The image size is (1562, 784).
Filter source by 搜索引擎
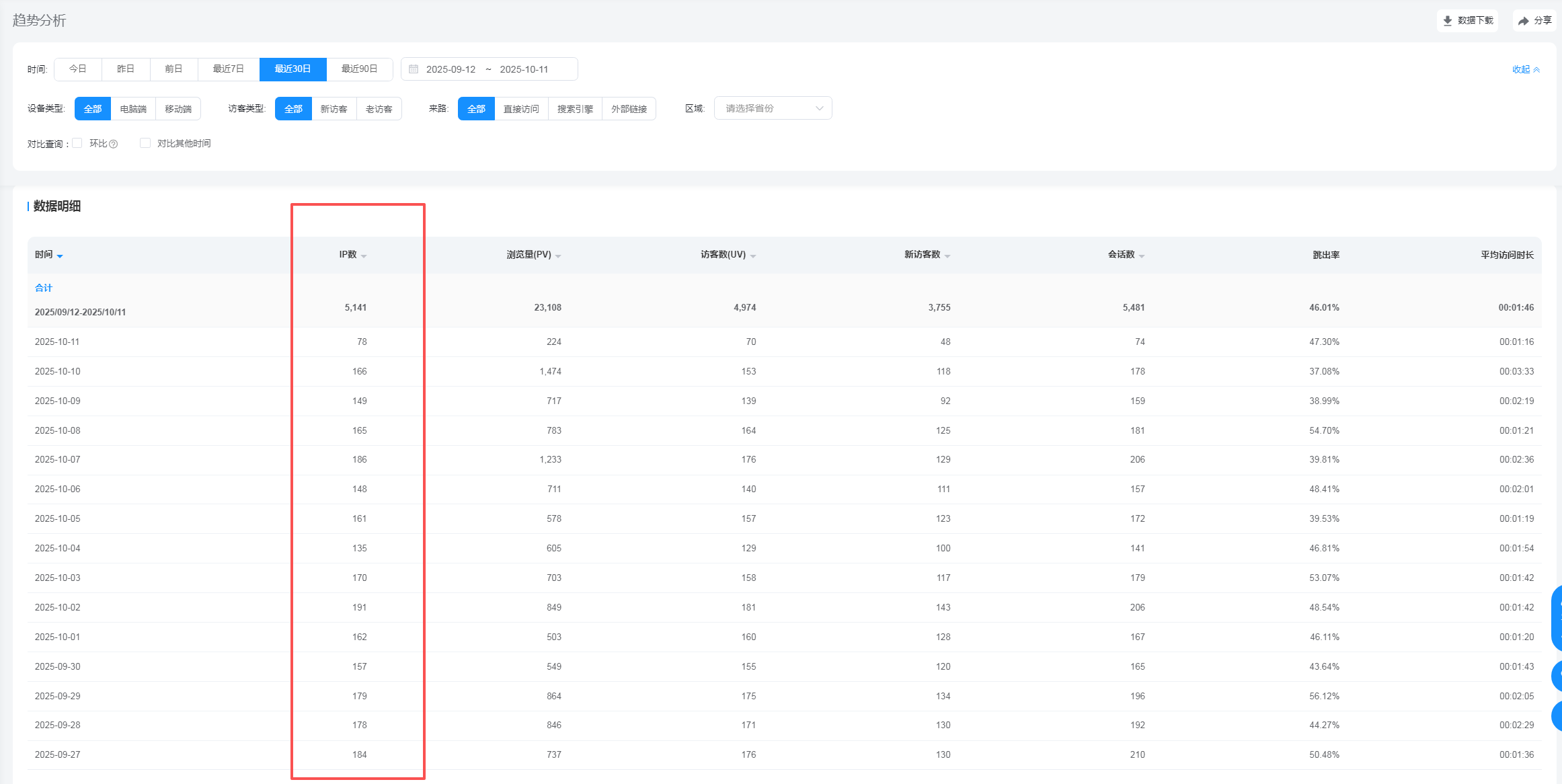coord(575,109)
